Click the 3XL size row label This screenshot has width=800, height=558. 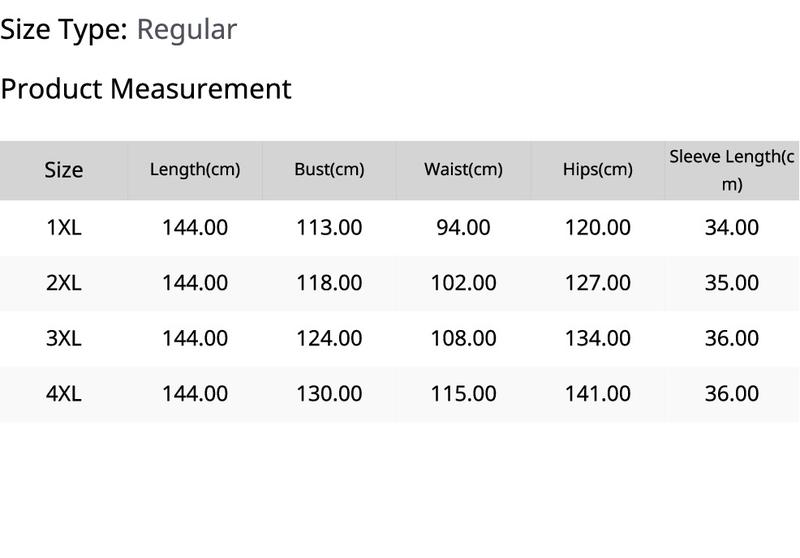click(64, 338)
